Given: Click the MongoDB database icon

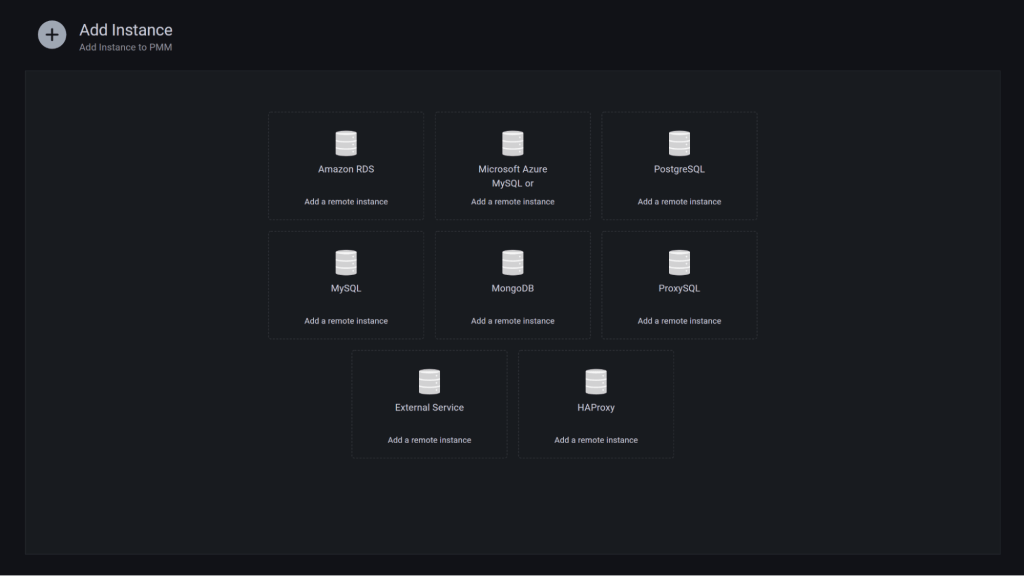Looking at the screenshot, I should (513, 263).
